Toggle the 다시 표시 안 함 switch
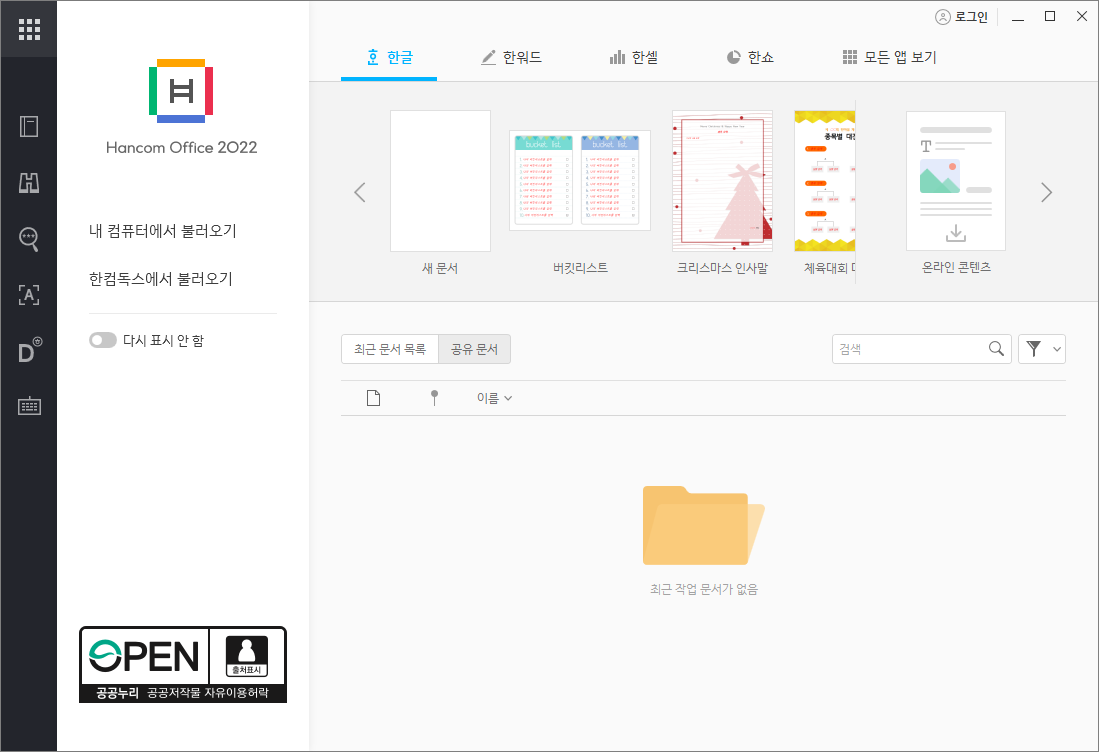Screen dimensions: 1099x752 click(x=102, y=340)
